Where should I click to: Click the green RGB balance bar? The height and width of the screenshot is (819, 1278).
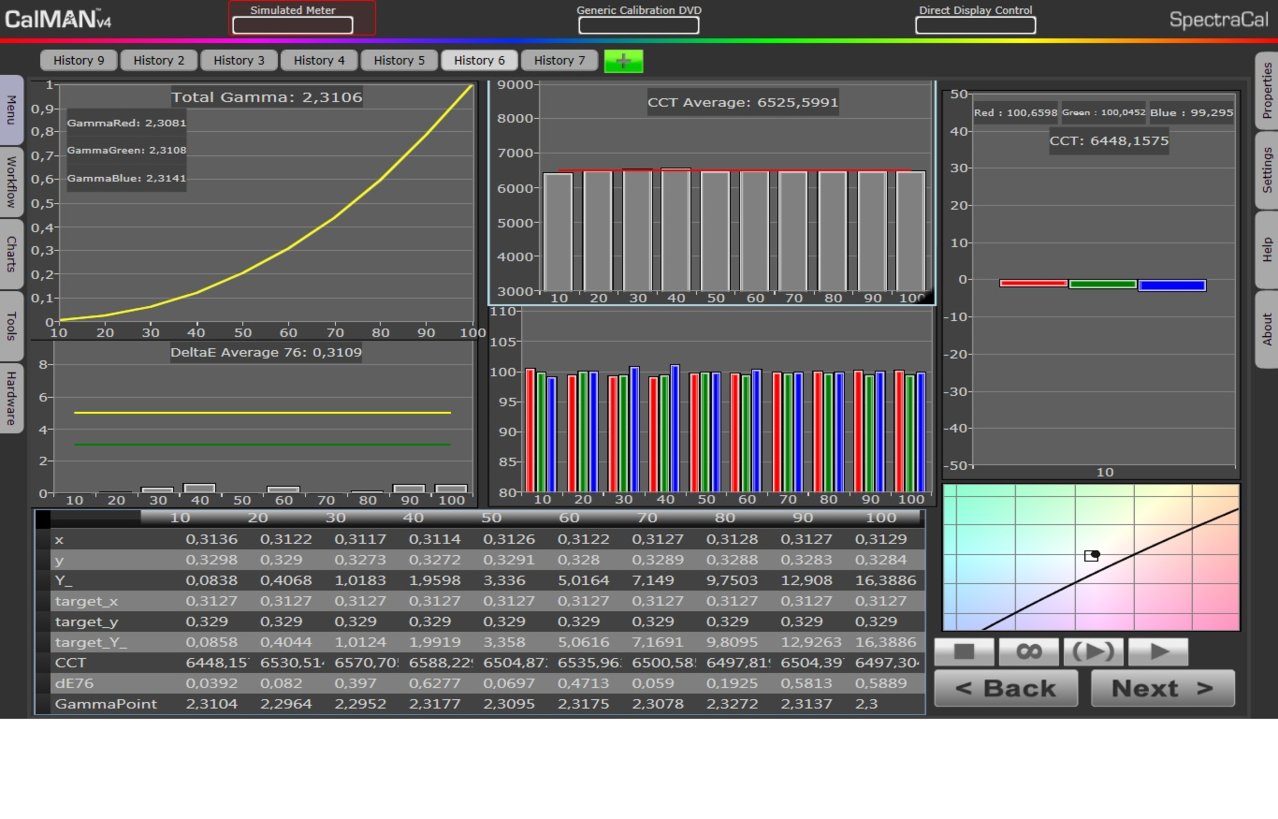[x=1103, y=284]
